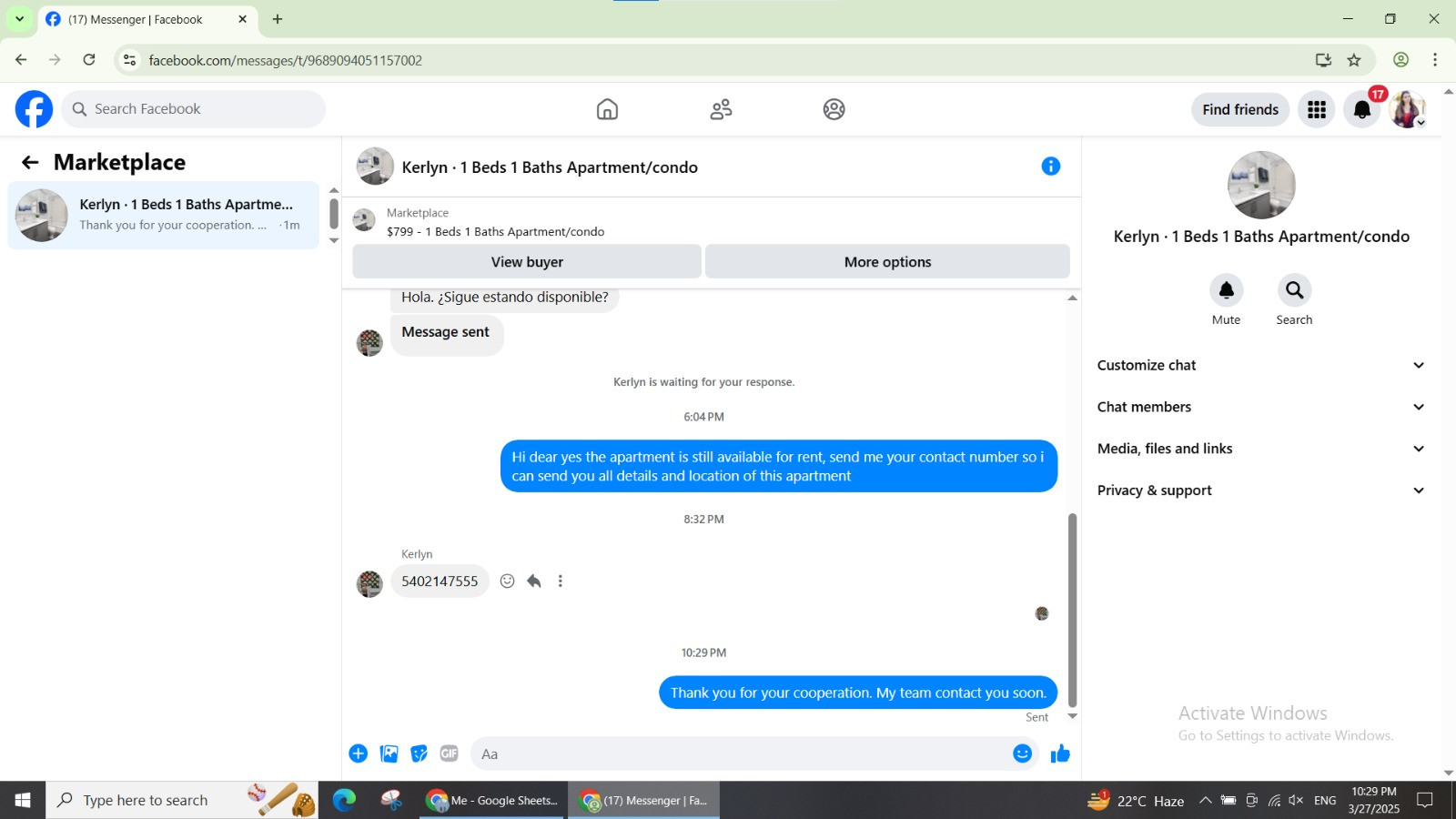Switch to the Messenger Facebook tab
The height and width of the screenshot is (819, 1456).
[x=146, y=19]
